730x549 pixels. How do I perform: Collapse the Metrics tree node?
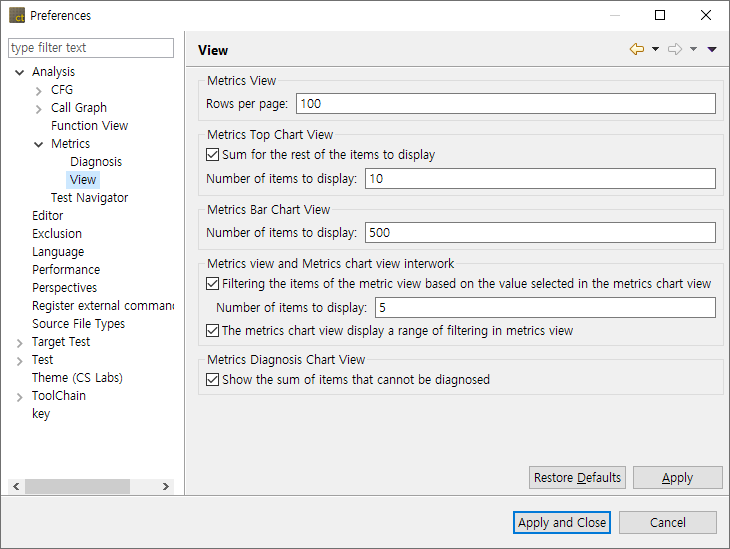[39, 145]
